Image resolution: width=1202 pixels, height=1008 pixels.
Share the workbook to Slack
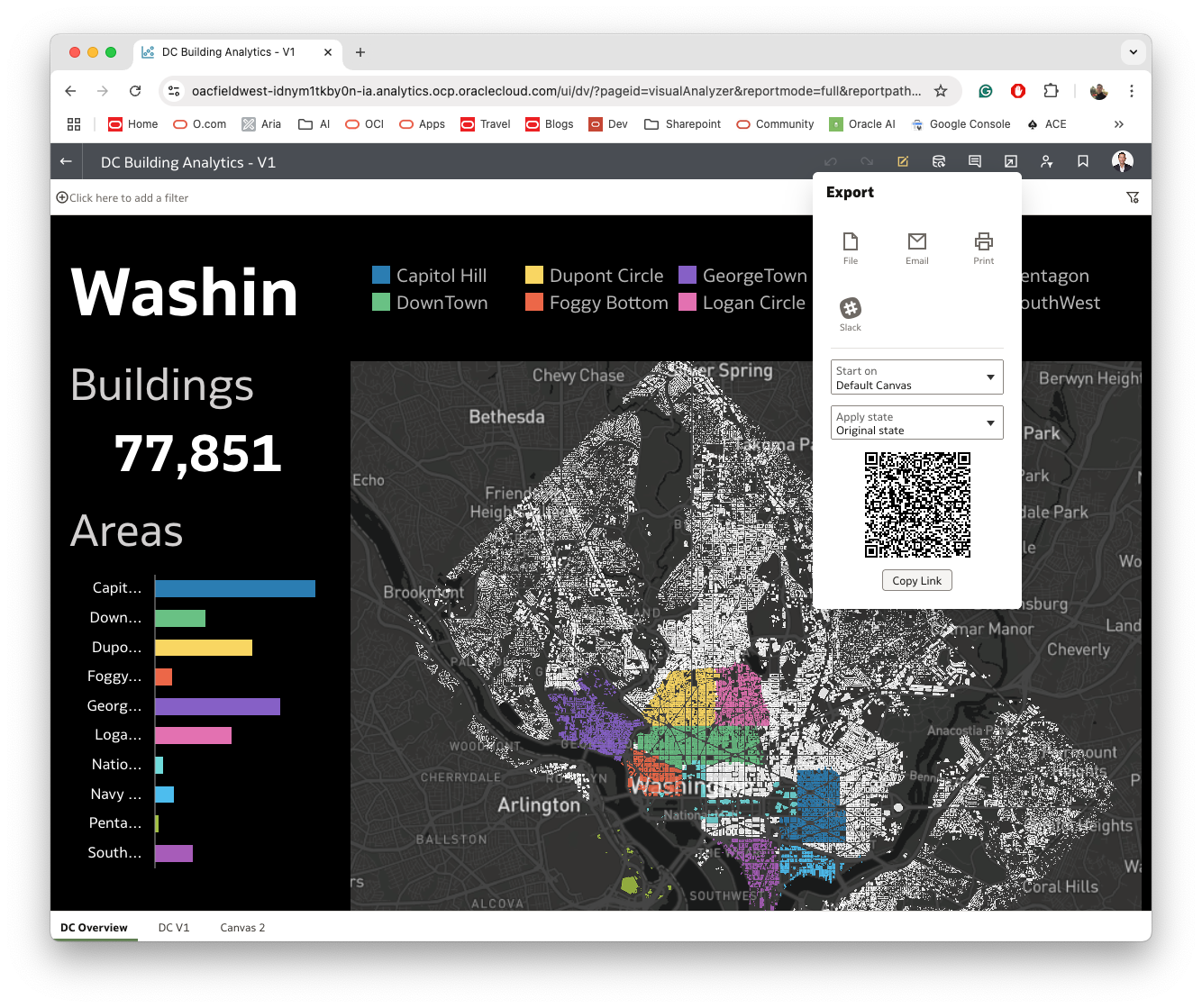click(851, 314)
